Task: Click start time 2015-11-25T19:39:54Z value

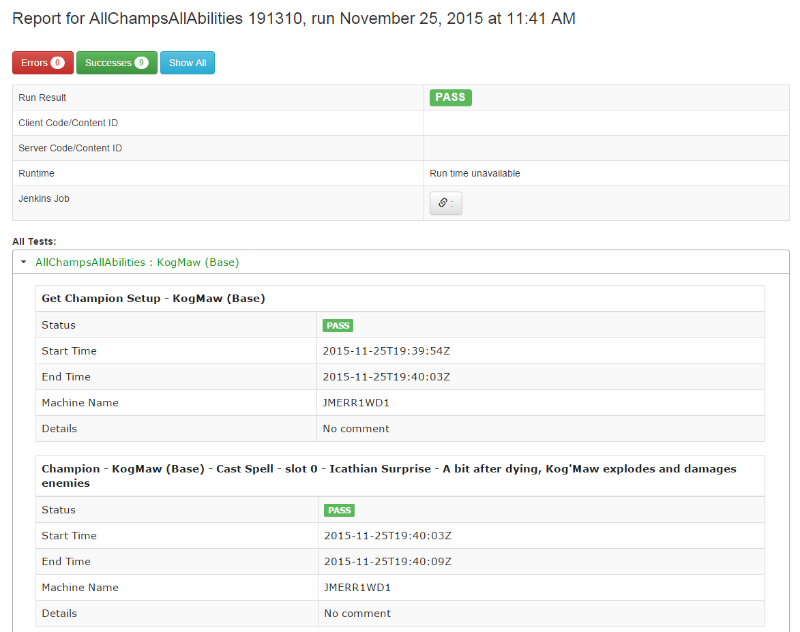Action: click(x=386, y=351)
